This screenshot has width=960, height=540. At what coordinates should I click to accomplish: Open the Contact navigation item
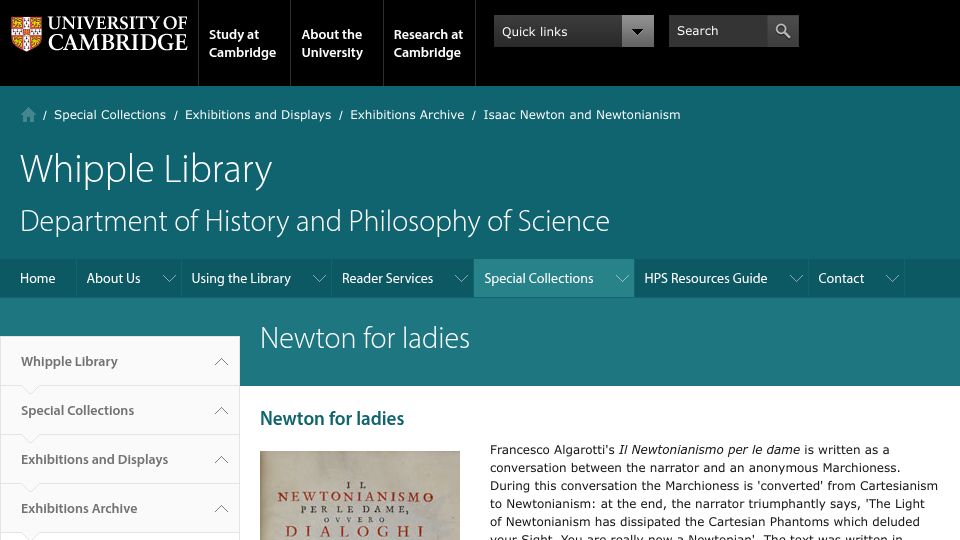tap(841, 279)
